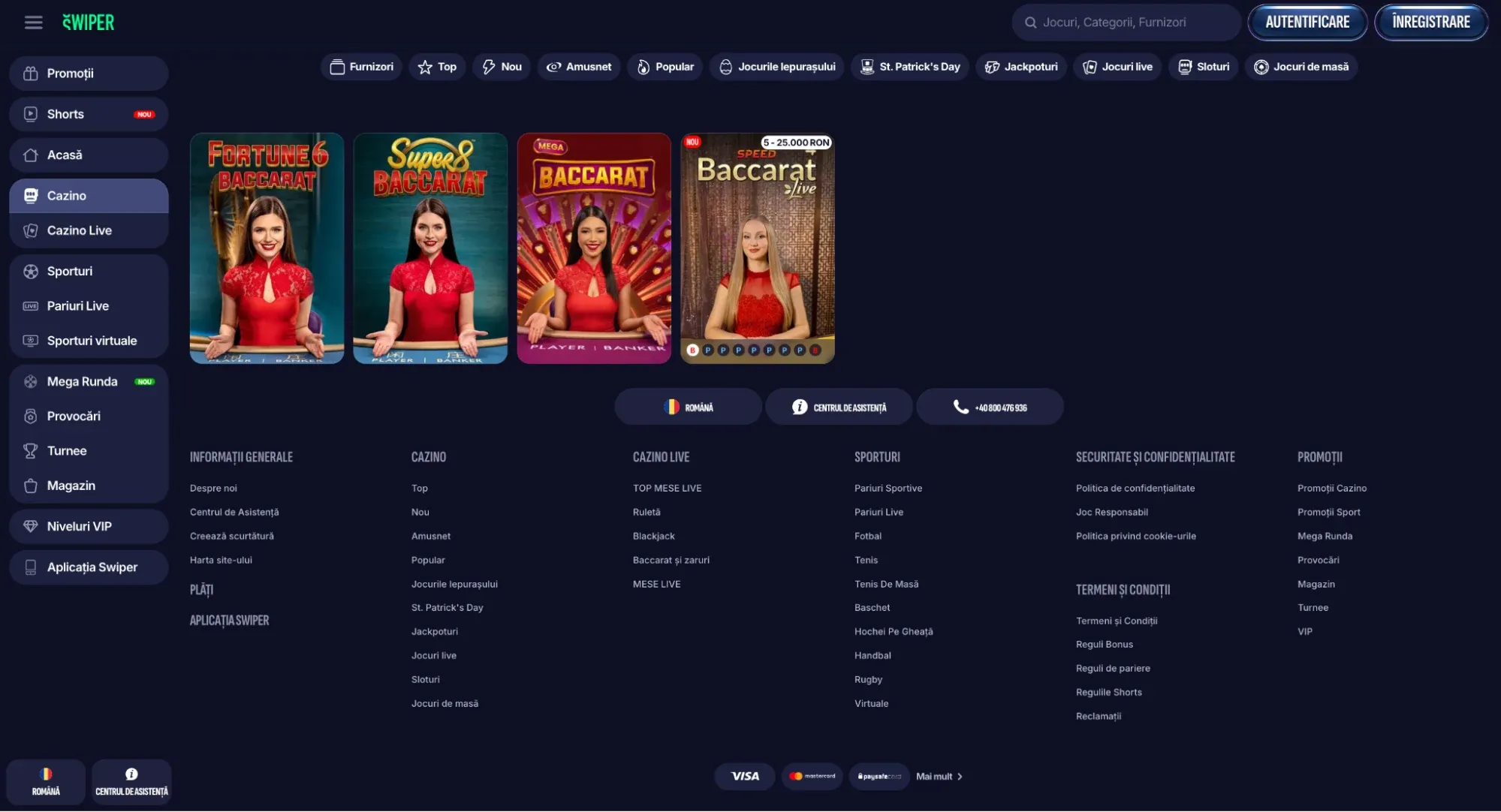Open the hamburger menu icon
The image size is (1501, 812).
33,23
